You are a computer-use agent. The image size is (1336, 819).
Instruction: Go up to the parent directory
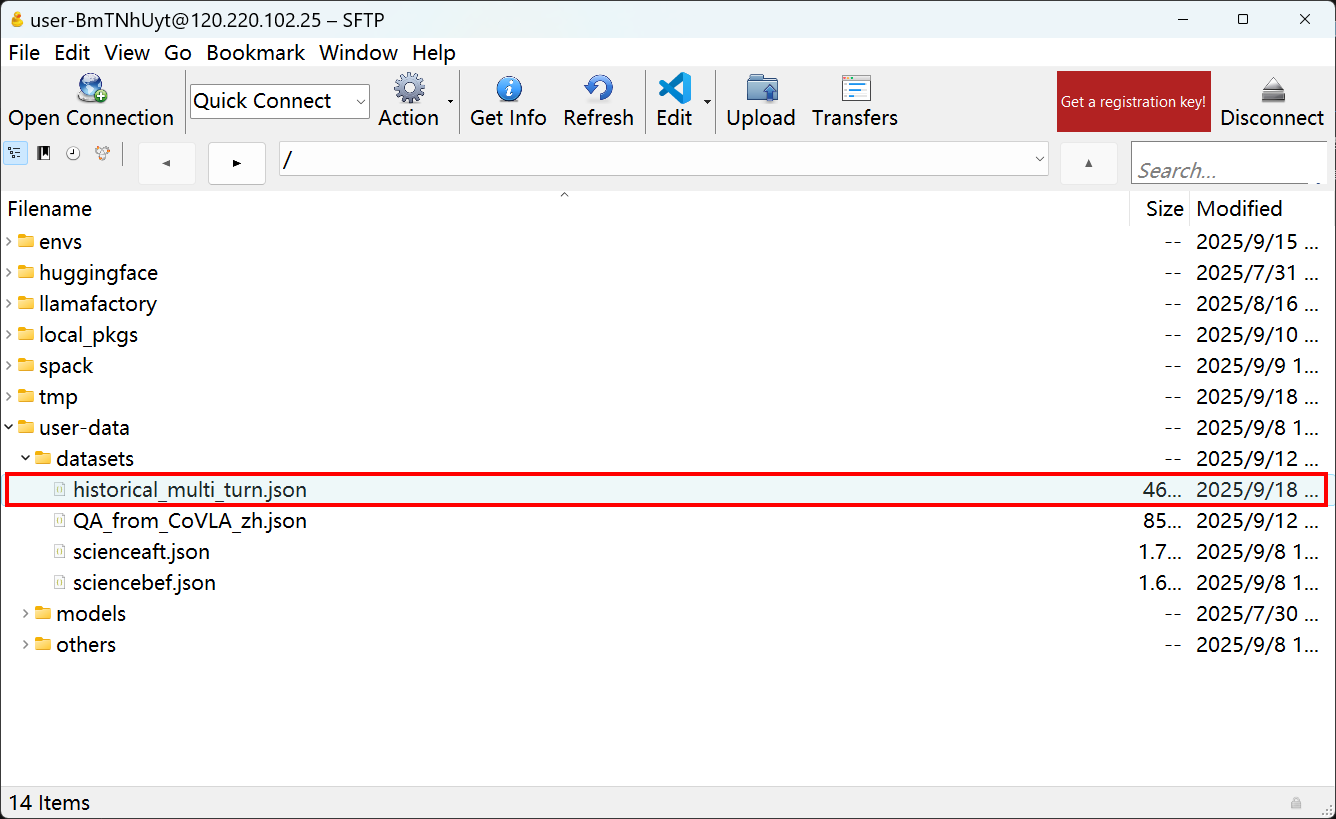(1088, 163)
